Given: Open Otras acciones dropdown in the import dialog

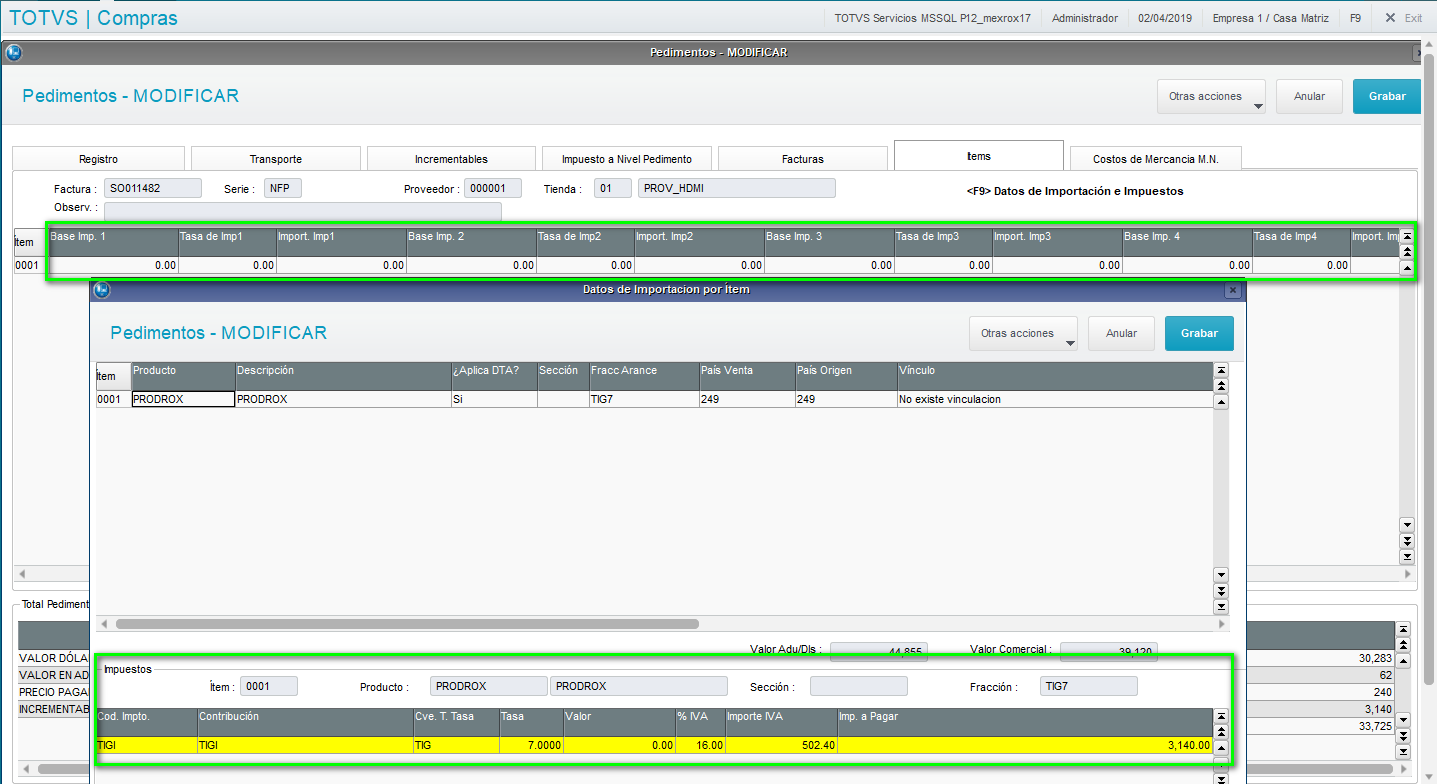Looking at the screenshot, I should click(1023, 334).
